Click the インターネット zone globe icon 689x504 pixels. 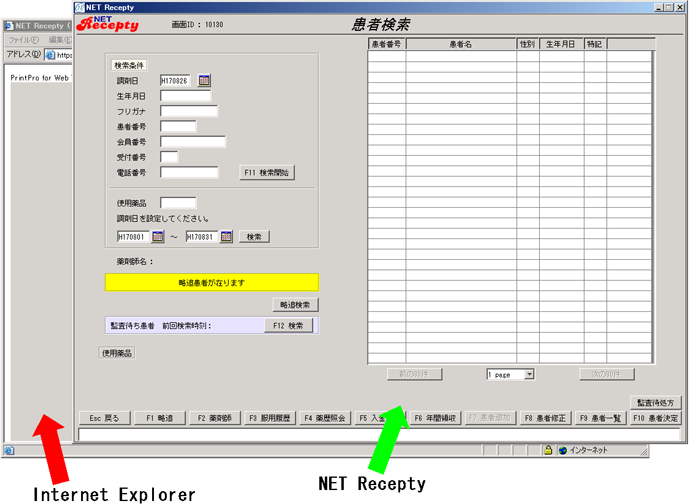[563, 450]
